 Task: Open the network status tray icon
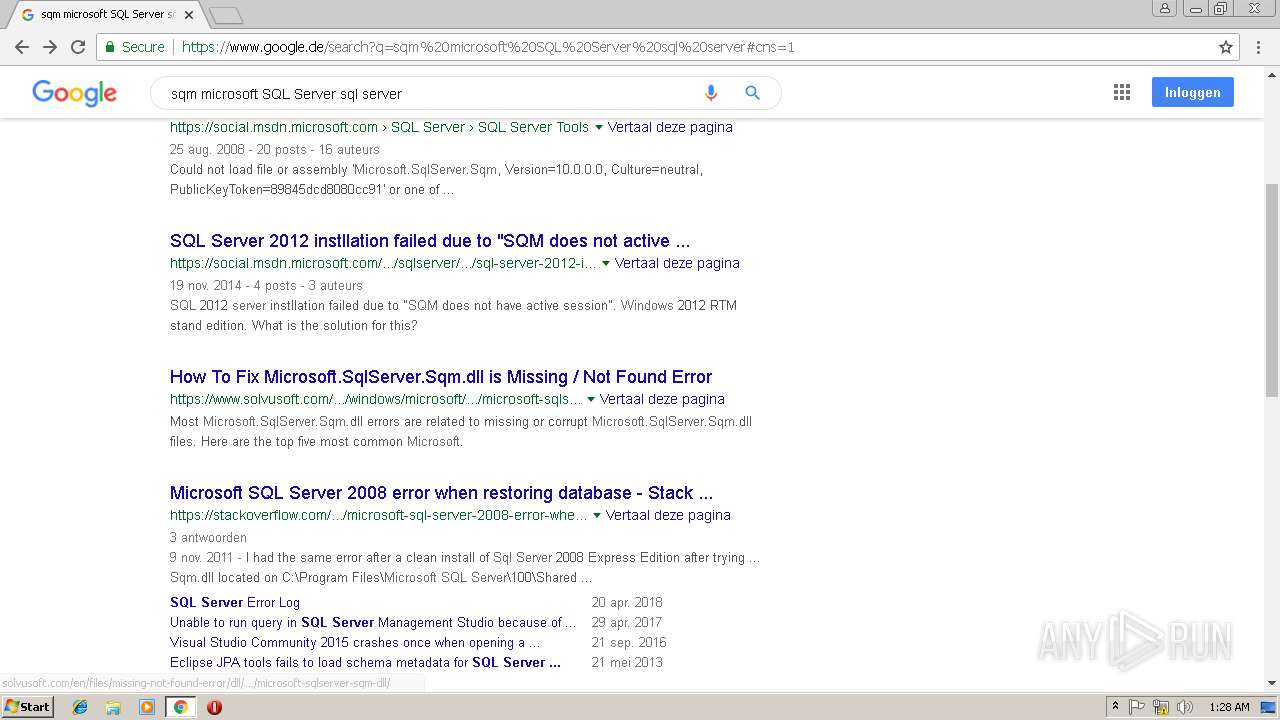click(1161, 707)
